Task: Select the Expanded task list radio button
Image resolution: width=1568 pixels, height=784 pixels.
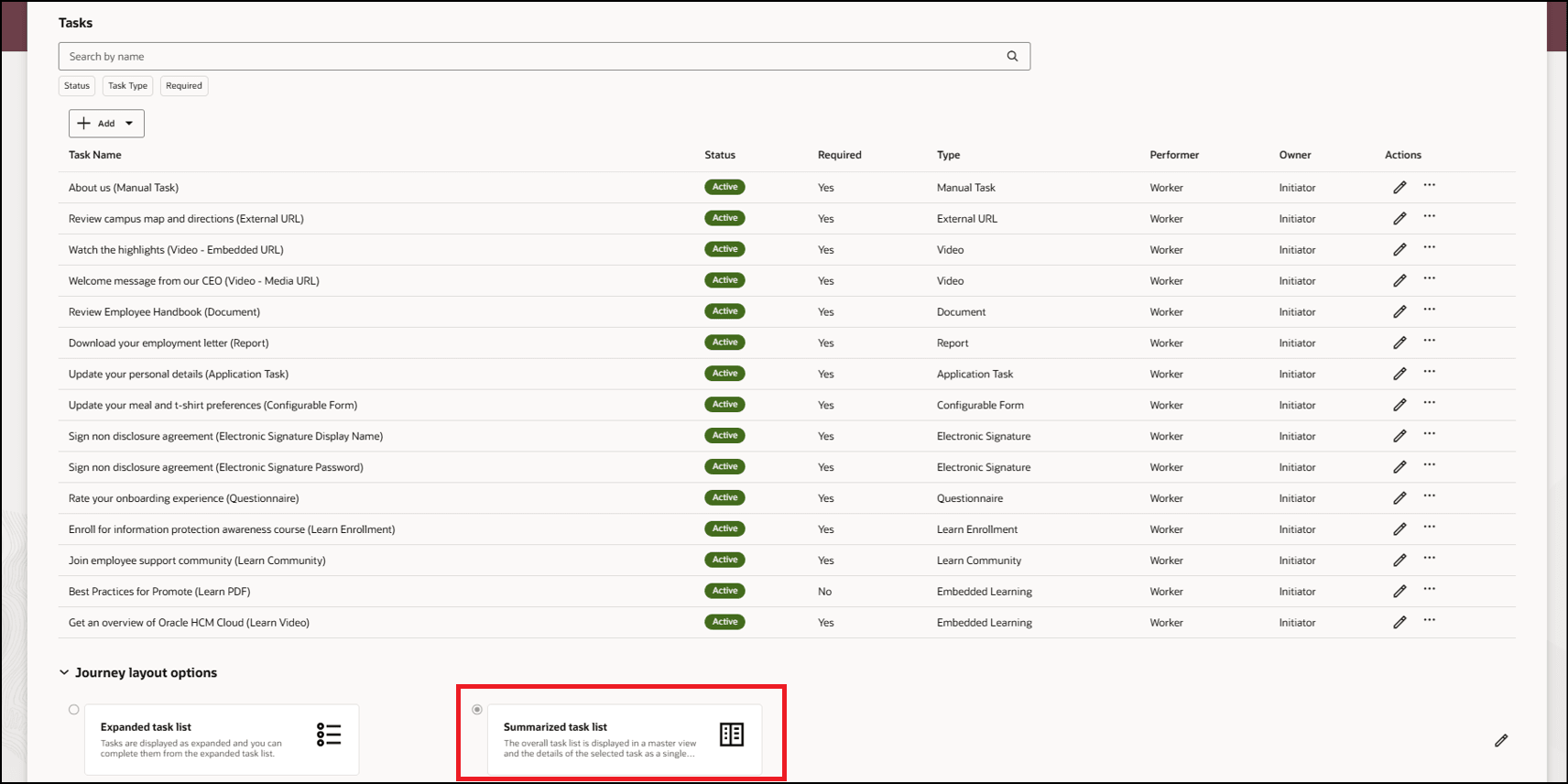Action: [x=74, y=710]
